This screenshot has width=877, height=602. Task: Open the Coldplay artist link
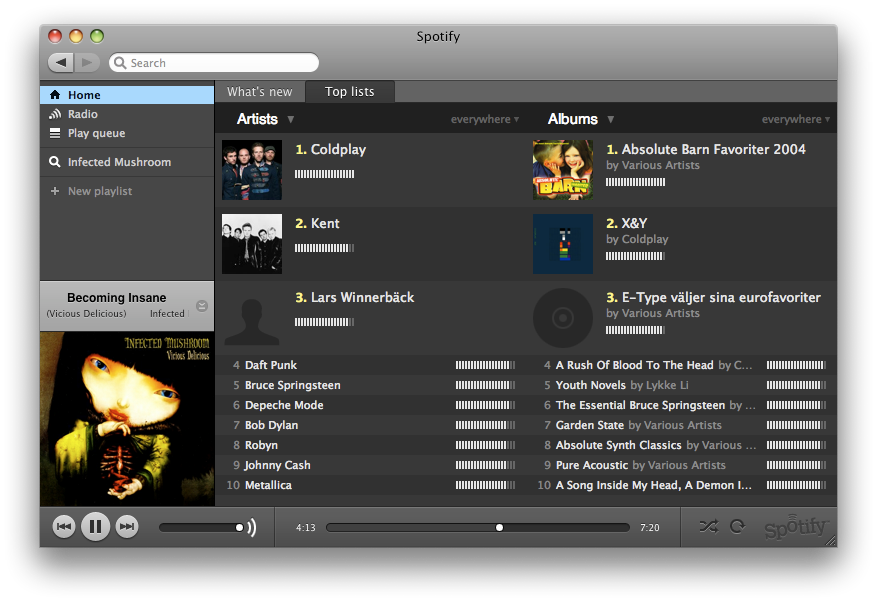(338, 149)
